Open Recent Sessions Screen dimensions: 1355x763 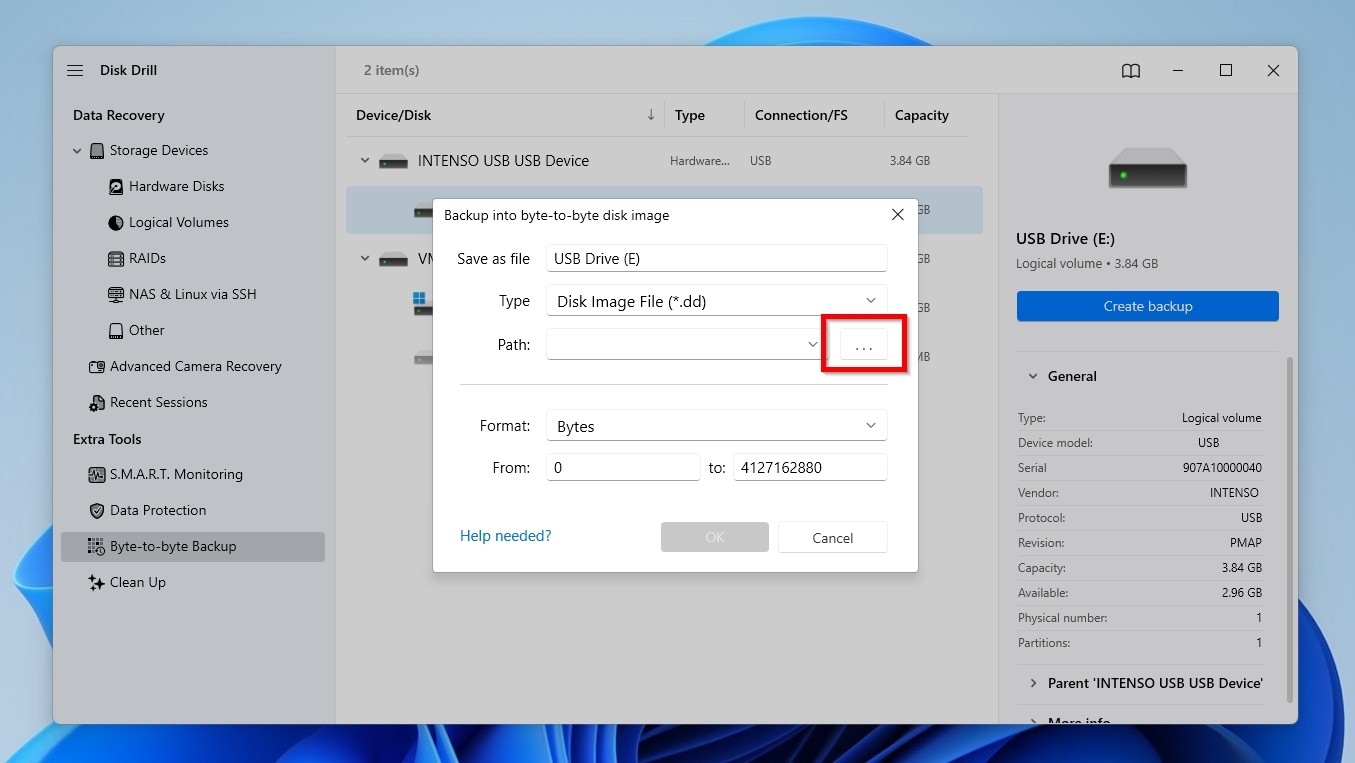pos(160,402)
